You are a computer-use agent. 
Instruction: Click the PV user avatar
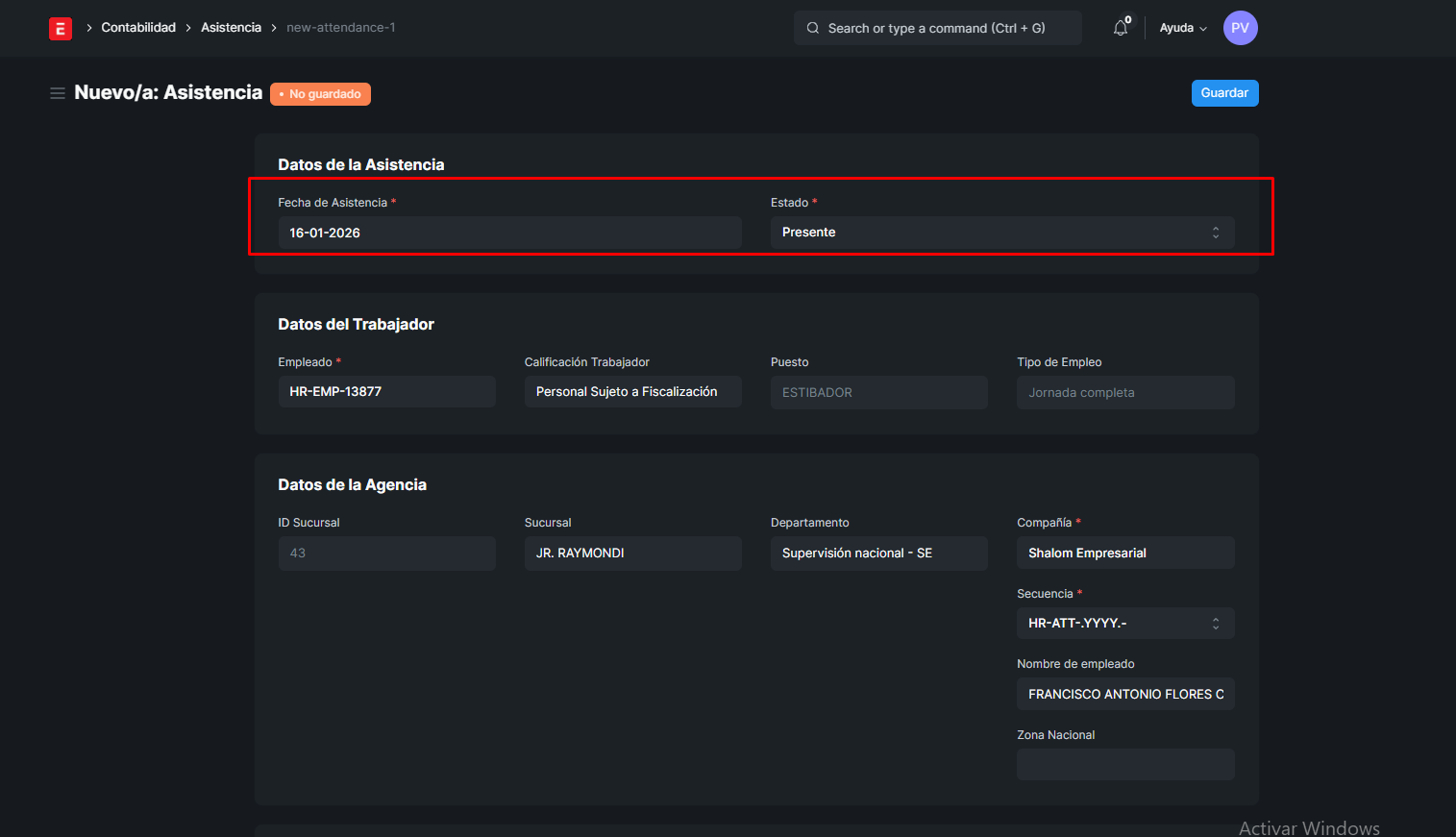coord(1240,28)
